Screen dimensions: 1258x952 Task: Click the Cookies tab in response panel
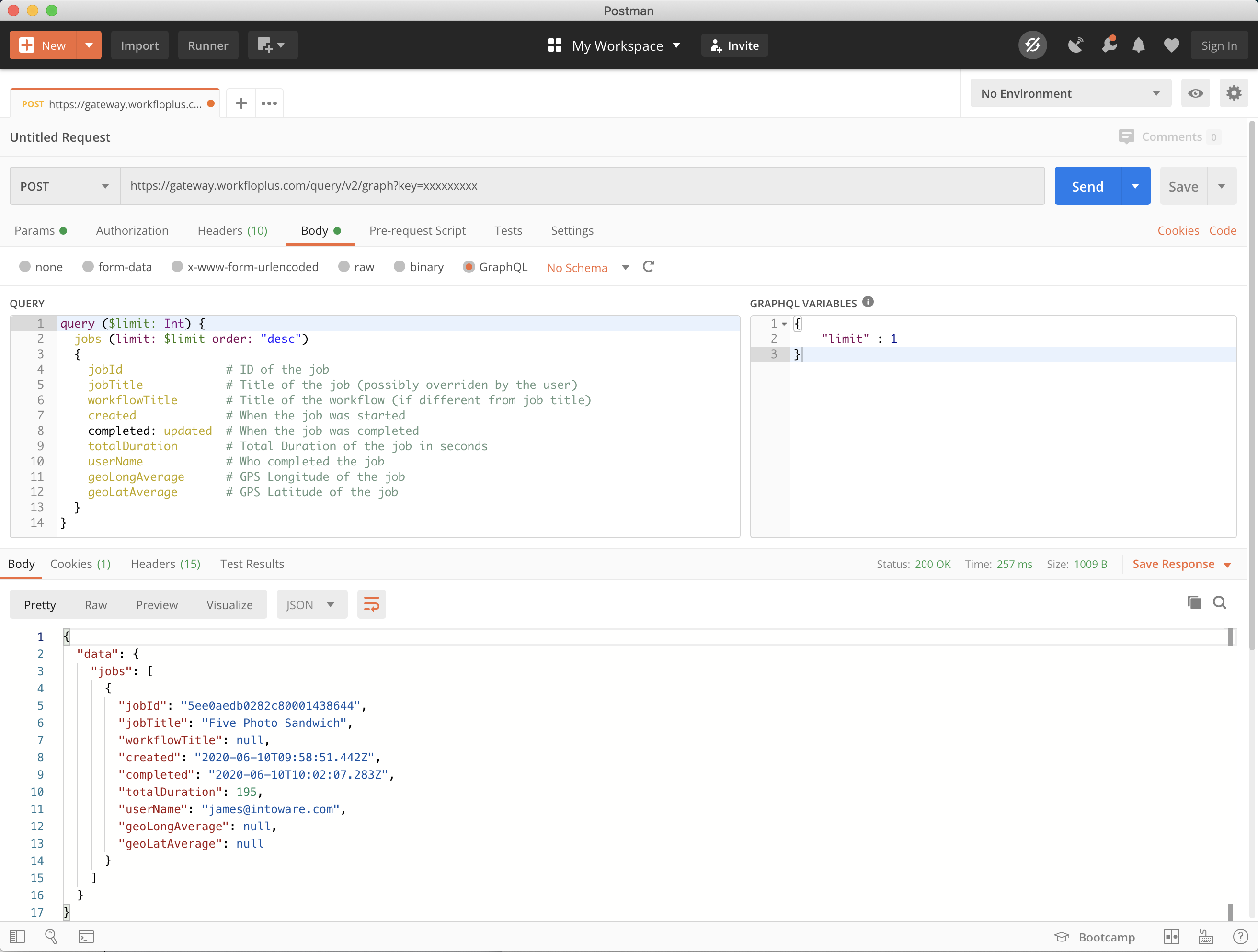tap(80, 563)
